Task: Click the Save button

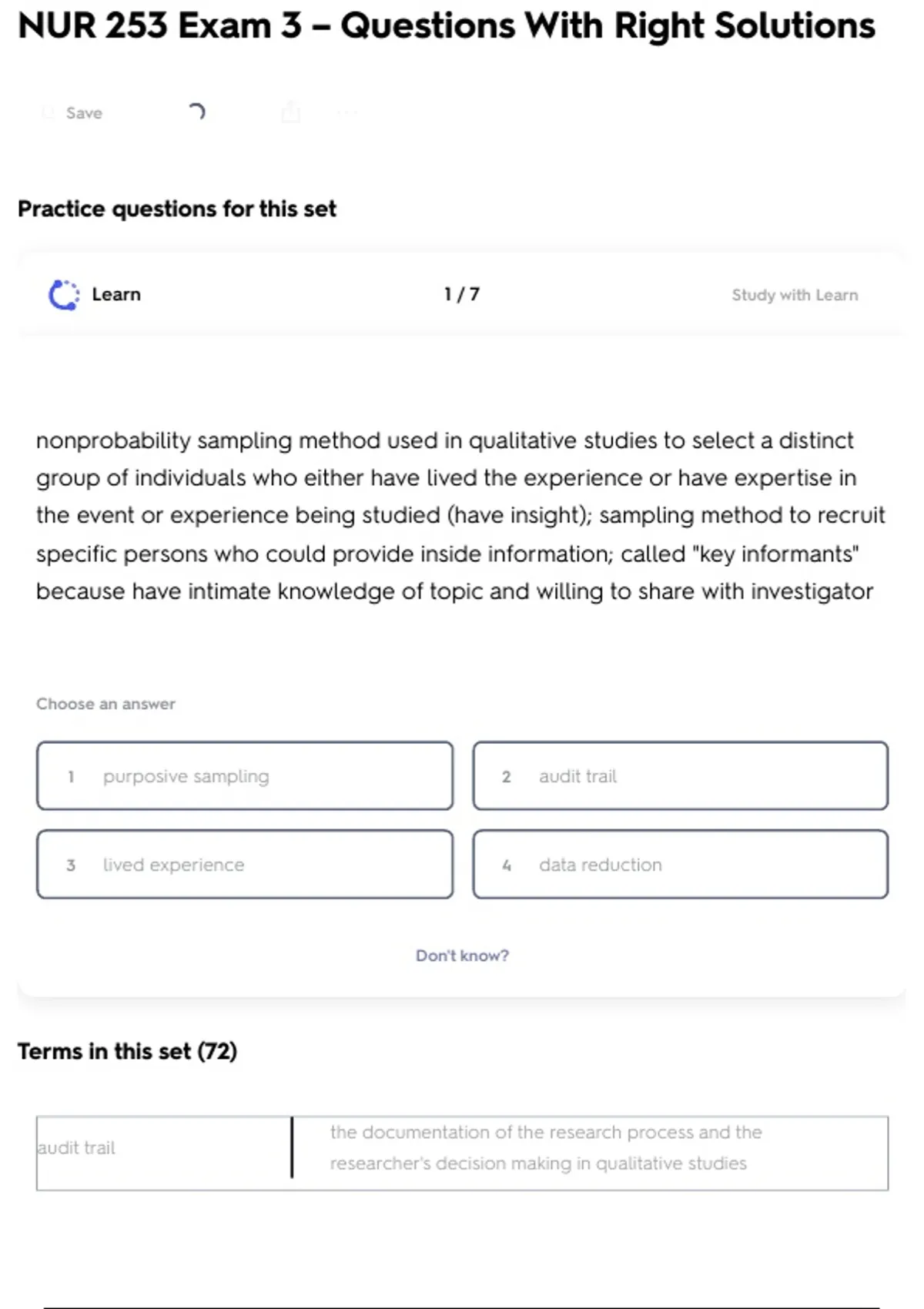Action: [74, 113]
